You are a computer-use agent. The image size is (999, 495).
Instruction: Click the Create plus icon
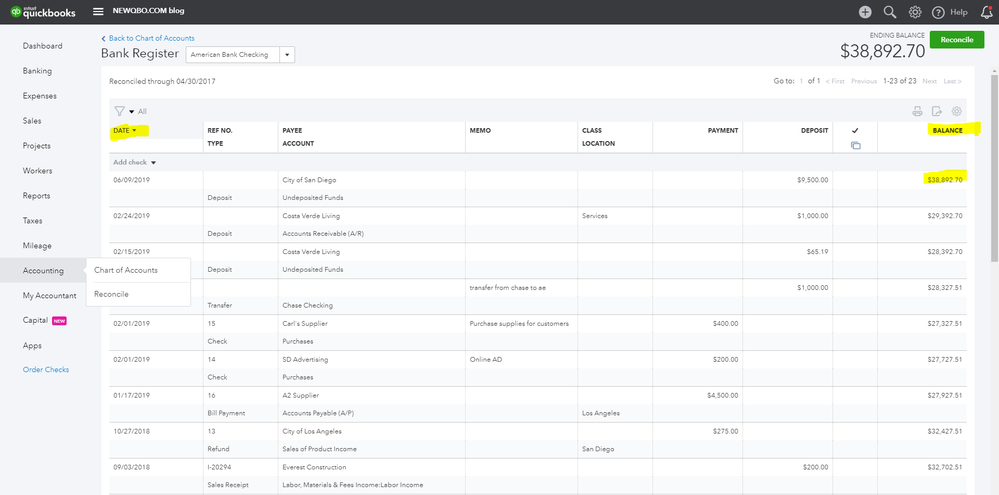click(x=865, y=12)
